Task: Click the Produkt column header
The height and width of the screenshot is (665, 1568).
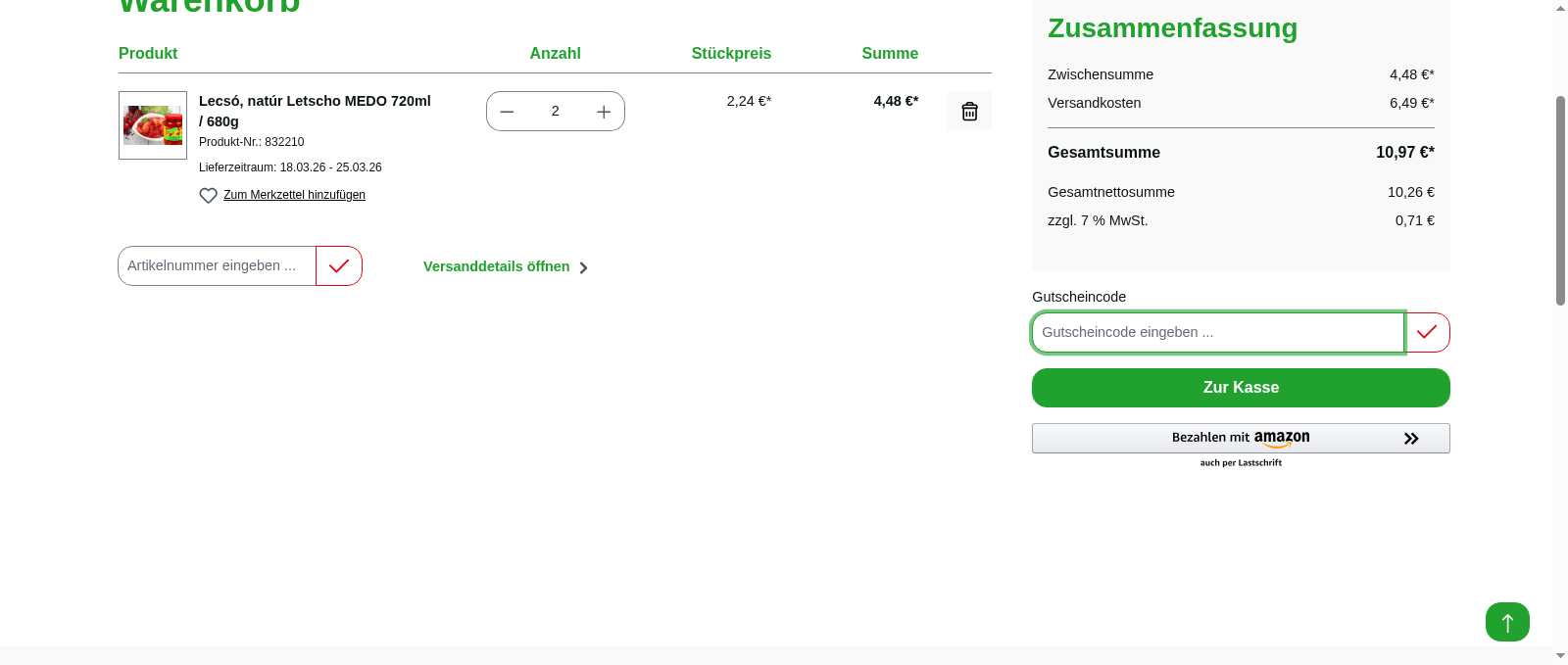Action: pyautogui.click(x=147, y=53)
